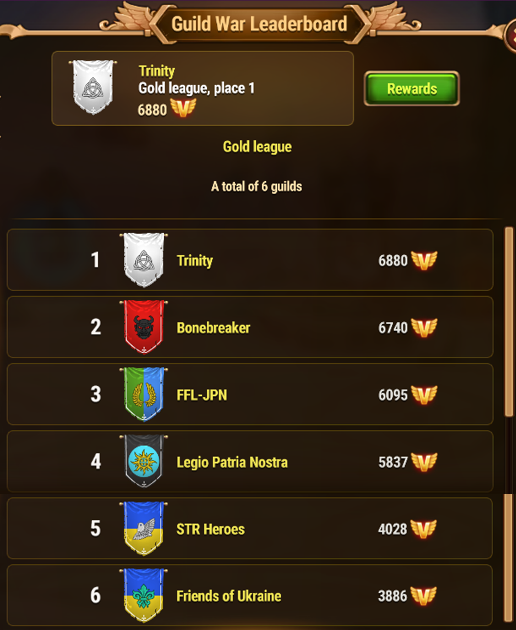Open the Friends of Ukraine guild name
This screenshot has width=516, height=630.
(x=229, y=596)
